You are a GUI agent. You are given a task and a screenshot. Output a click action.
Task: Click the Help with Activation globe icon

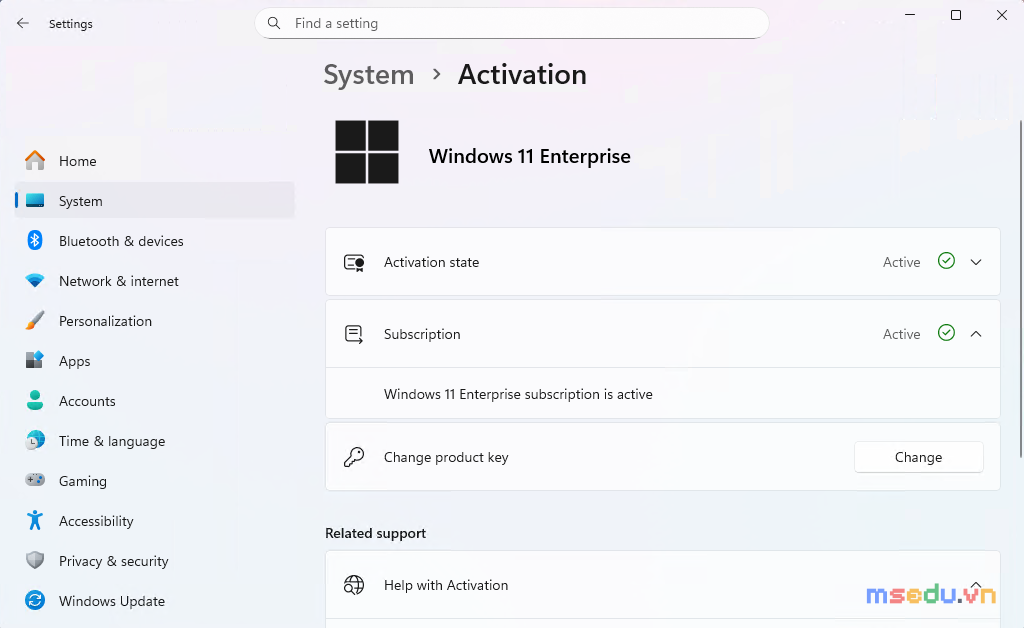(354, 585)
